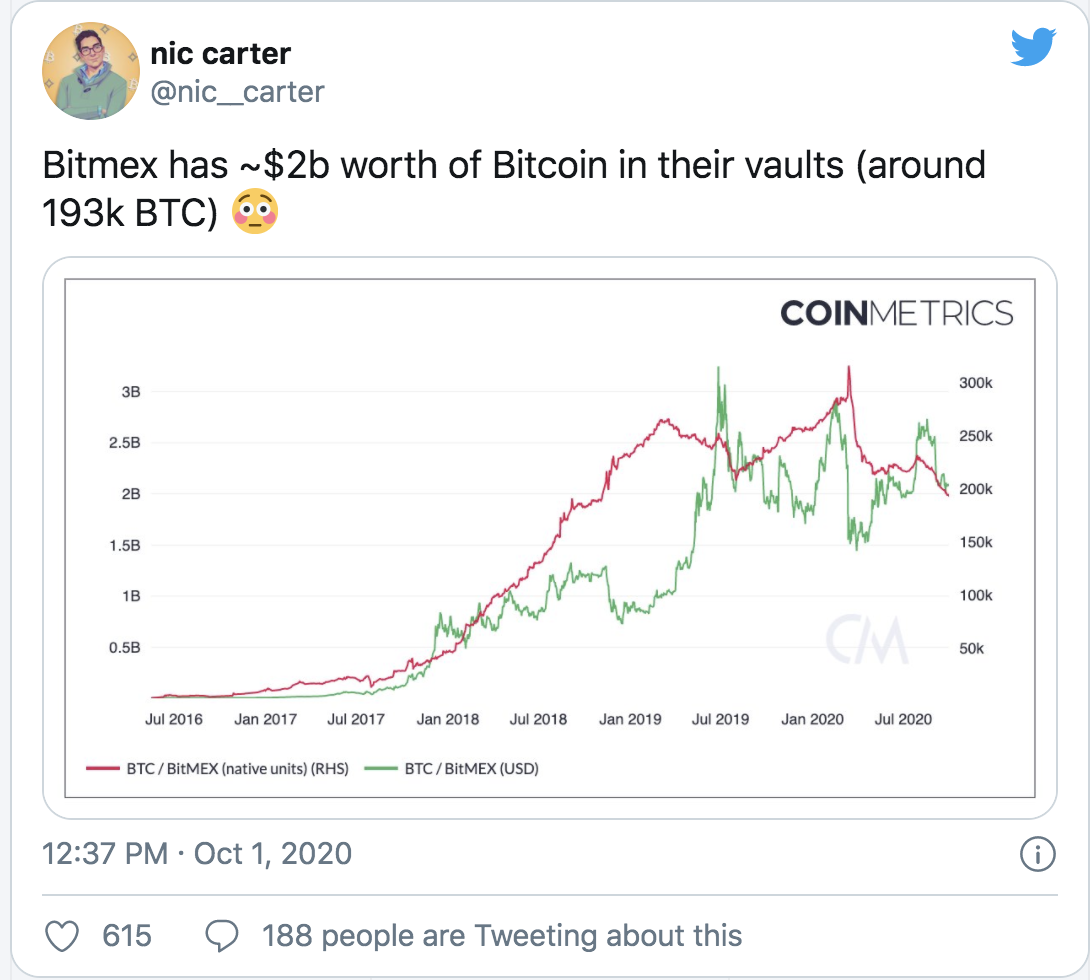
Task: Select the nic carter display name
Action: (x=220, y=54)
